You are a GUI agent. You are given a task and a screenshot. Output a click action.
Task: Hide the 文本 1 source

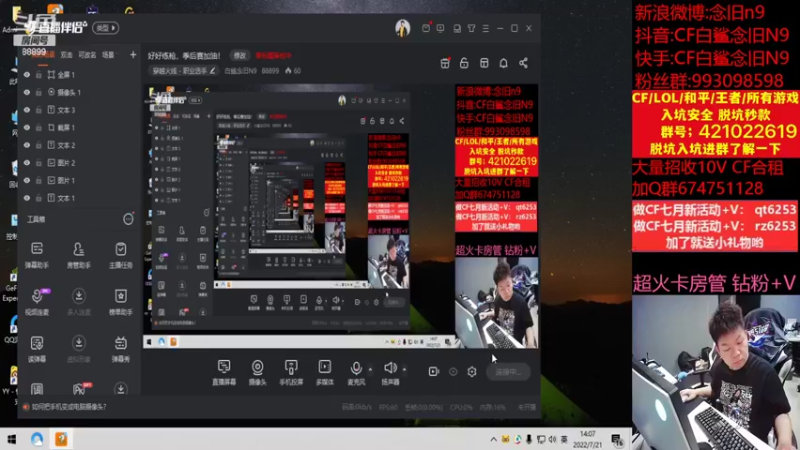click(27, 198)
